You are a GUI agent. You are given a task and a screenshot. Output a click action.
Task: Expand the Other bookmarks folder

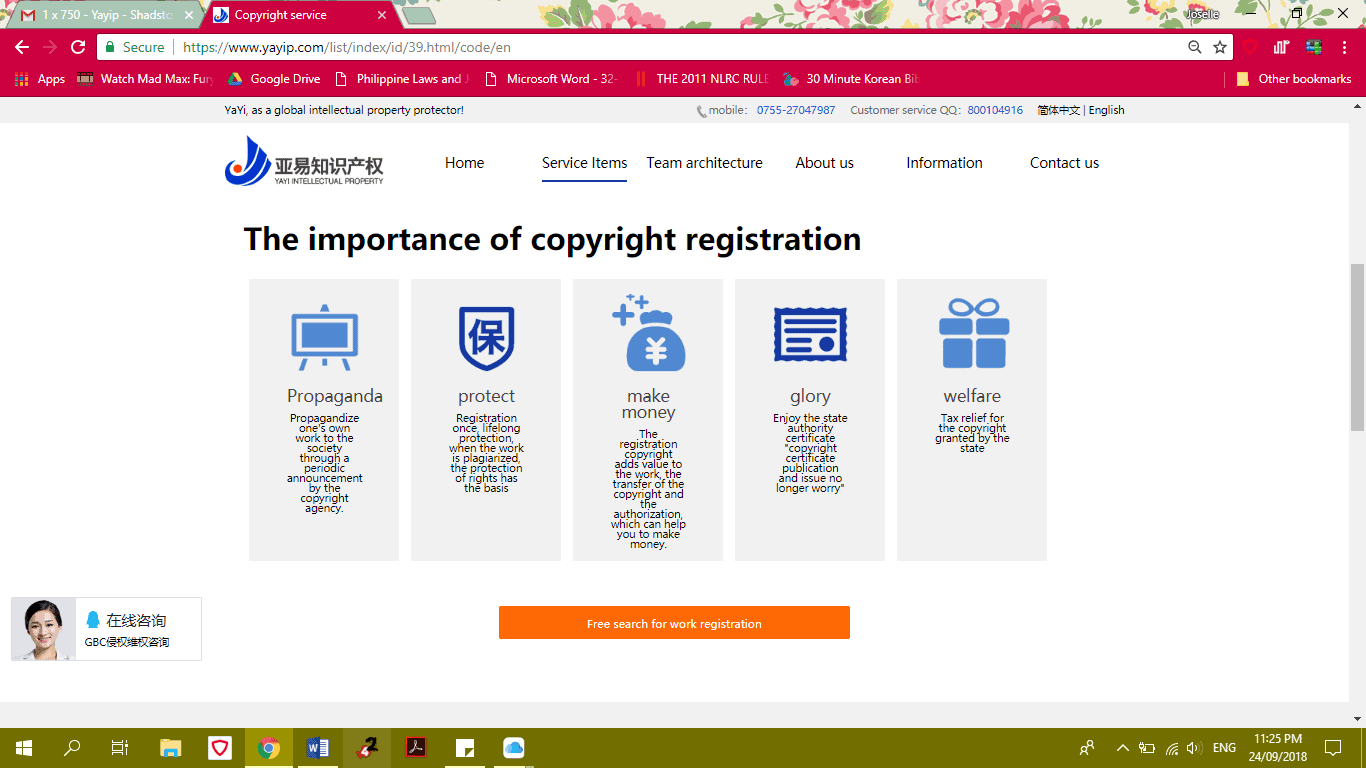(1293, 79)
